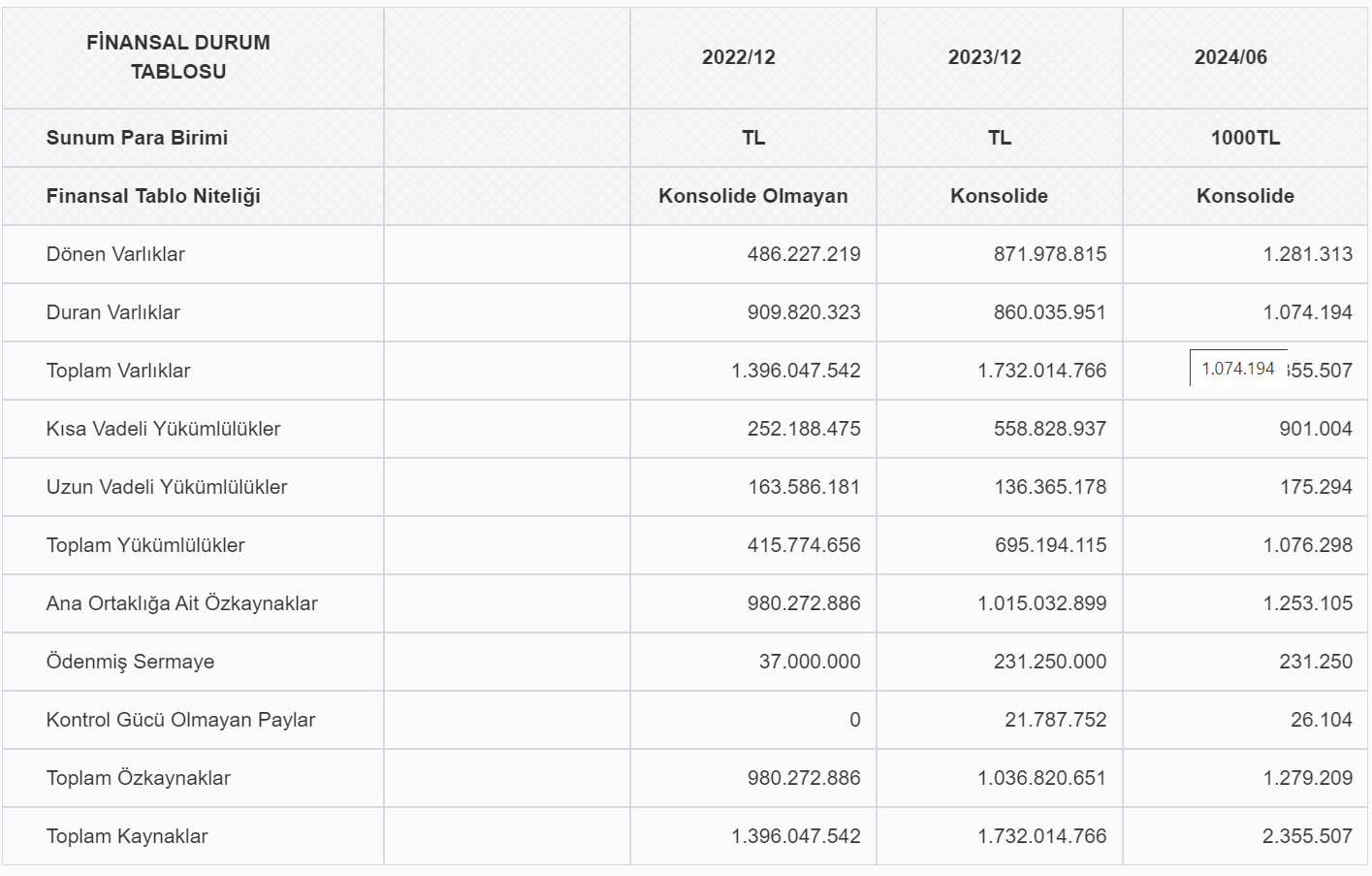Select the Kontrol Gücü Olmayan Paylar label
The height and width of the screenshot is (876, 1372).
pos(180,720)
